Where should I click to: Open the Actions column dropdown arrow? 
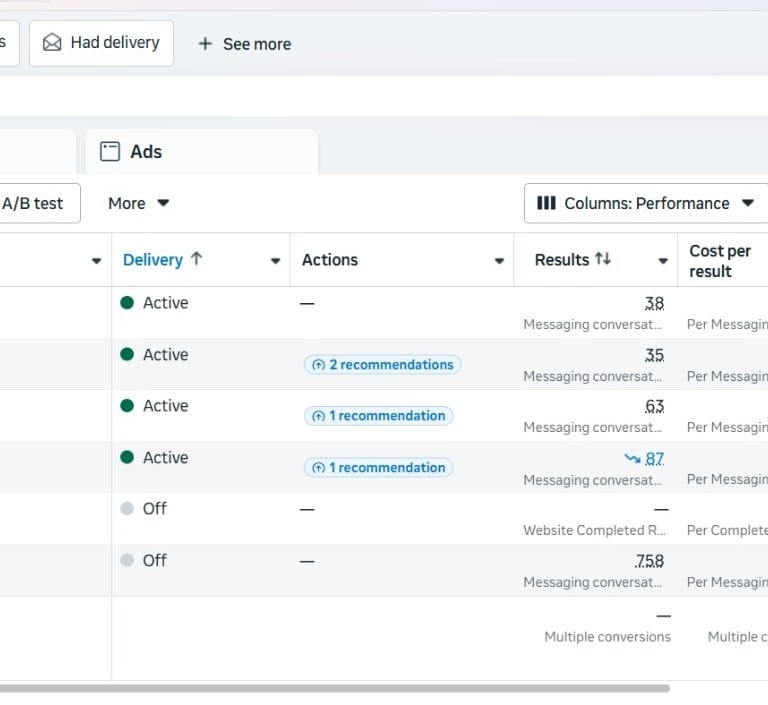coord(499,261)
